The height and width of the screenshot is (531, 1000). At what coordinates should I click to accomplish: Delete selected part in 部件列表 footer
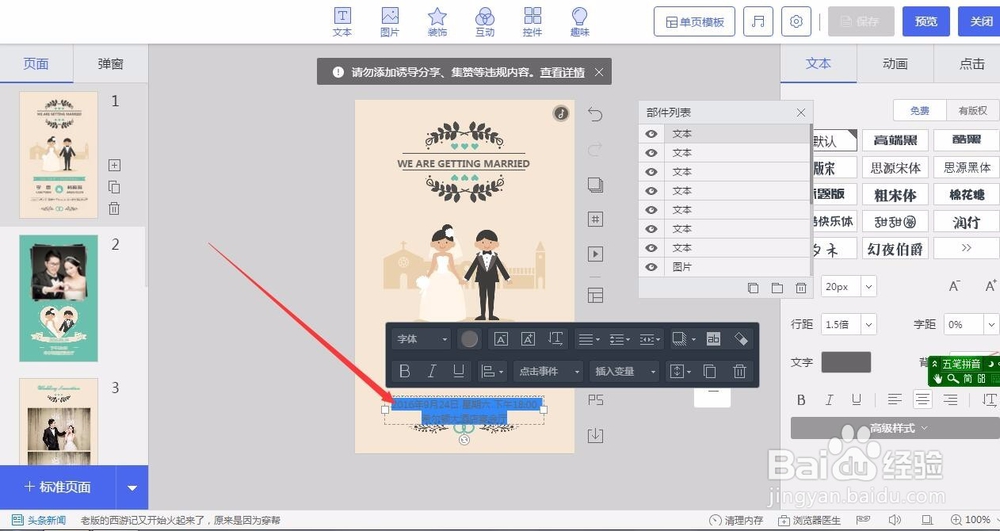[x=801, y=288]
